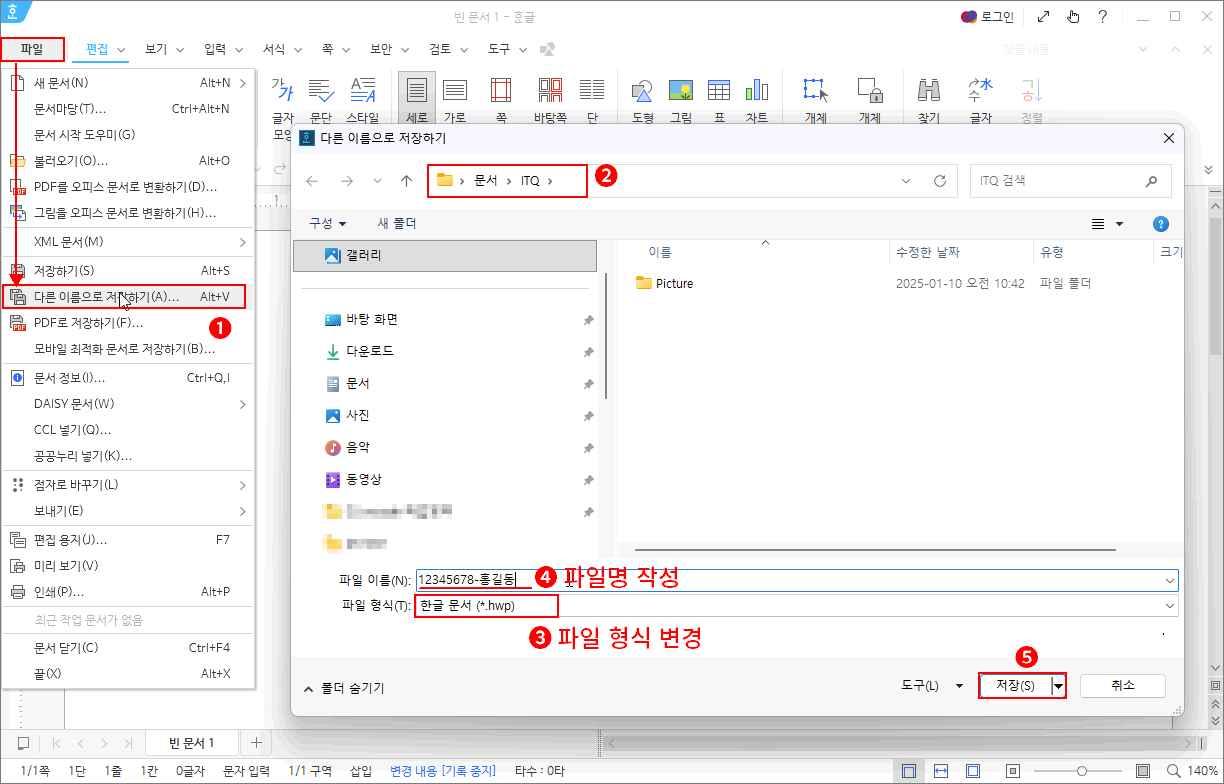The width and height of the screenshot is (1224, 784).
Task: Create a folder with 새 폴더 button
Action: coord(397,223)
